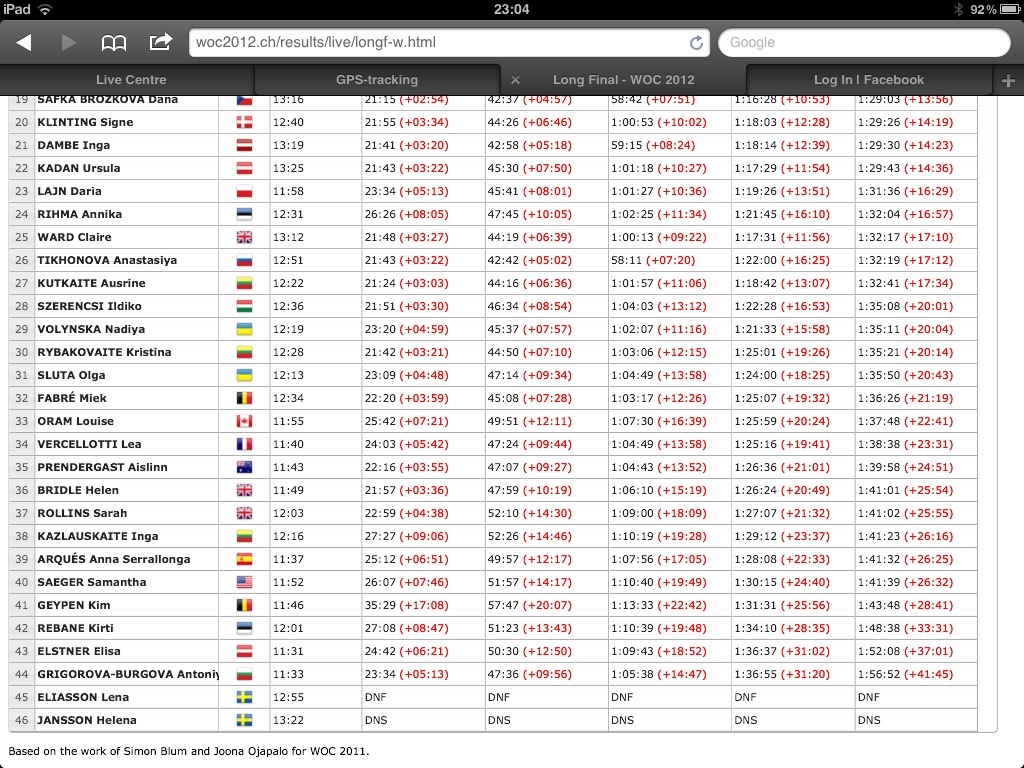Open a new tab with plus button
The width and height of the screenshot is (1024, 768).
pos(1007,80)
